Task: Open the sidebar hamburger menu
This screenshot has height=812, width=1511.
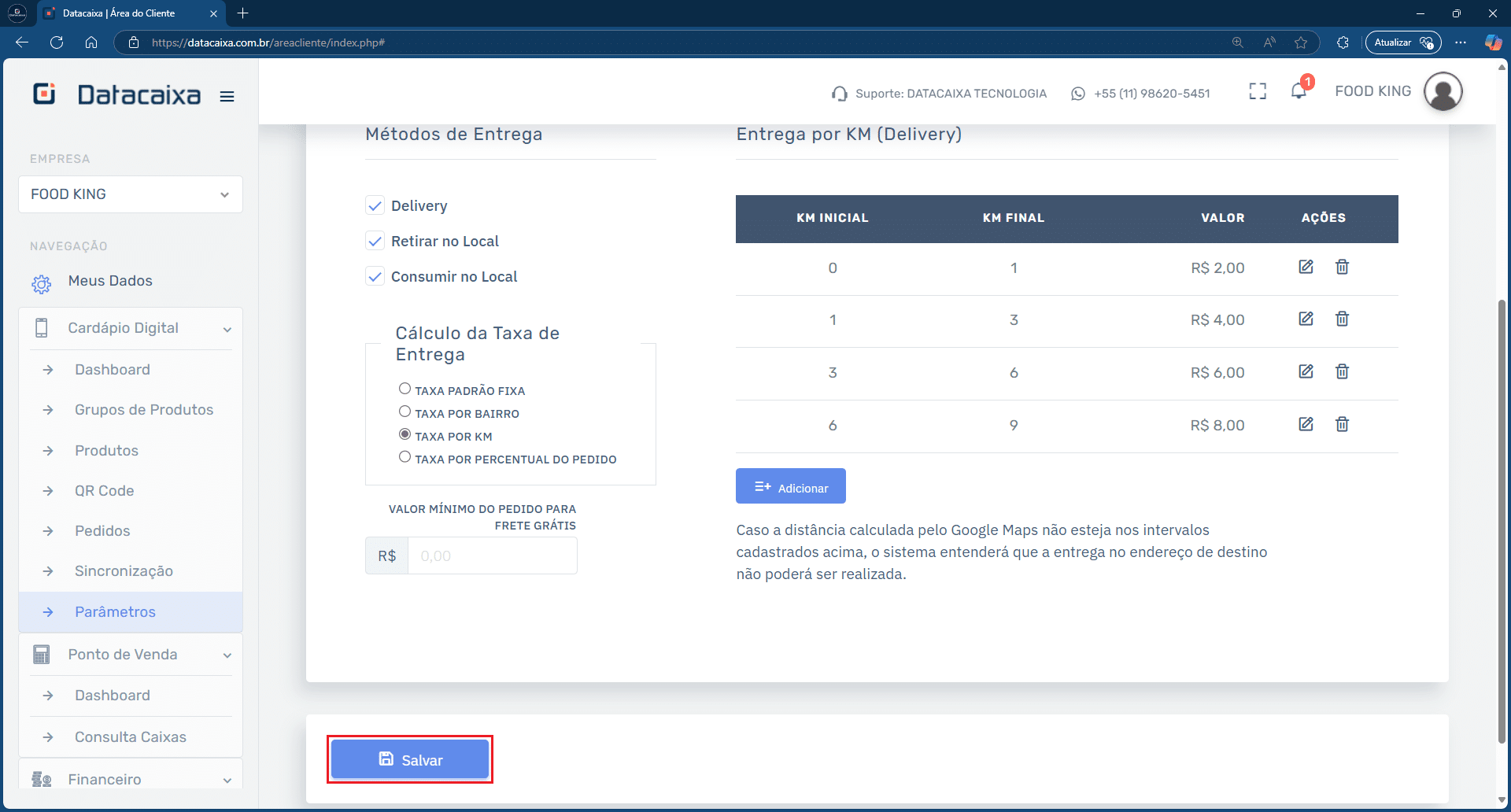Action: (x=227, y=96)
